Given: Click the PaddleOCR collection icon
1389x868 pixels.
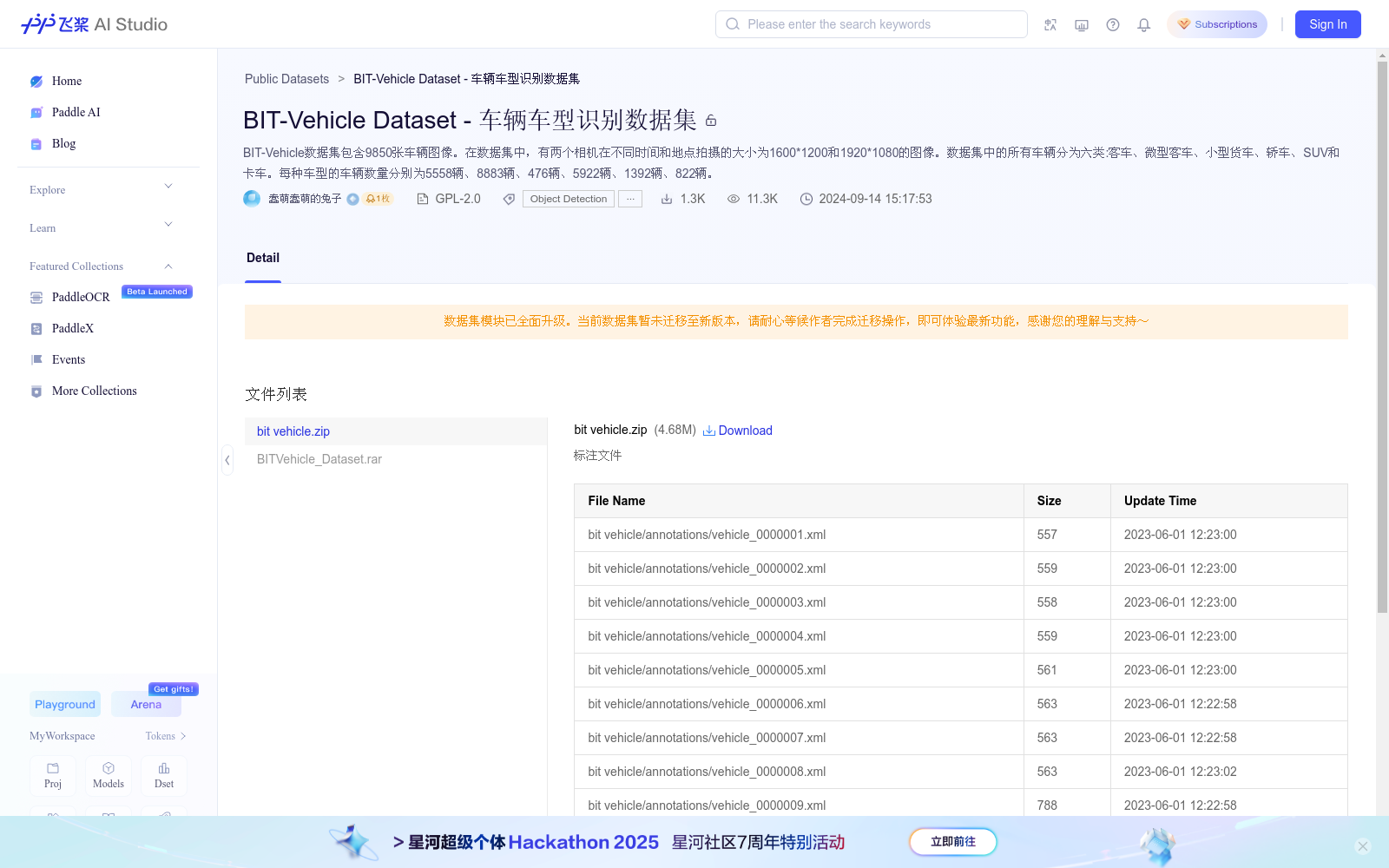Looking at the screenshot, I should click(36, 298).
